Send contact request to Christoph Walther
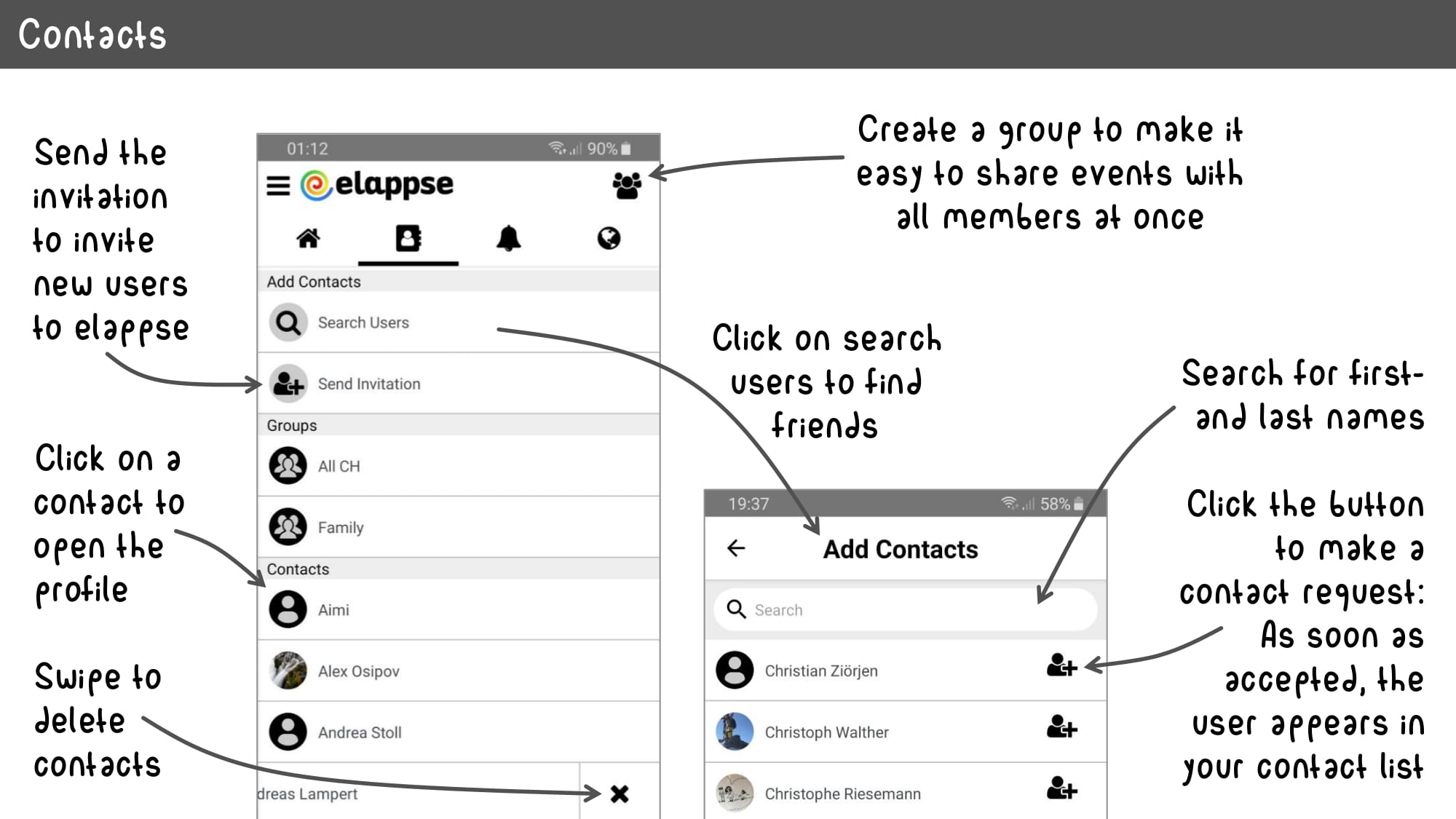This screenshot has height=819, width=1456. (1061, 727)
